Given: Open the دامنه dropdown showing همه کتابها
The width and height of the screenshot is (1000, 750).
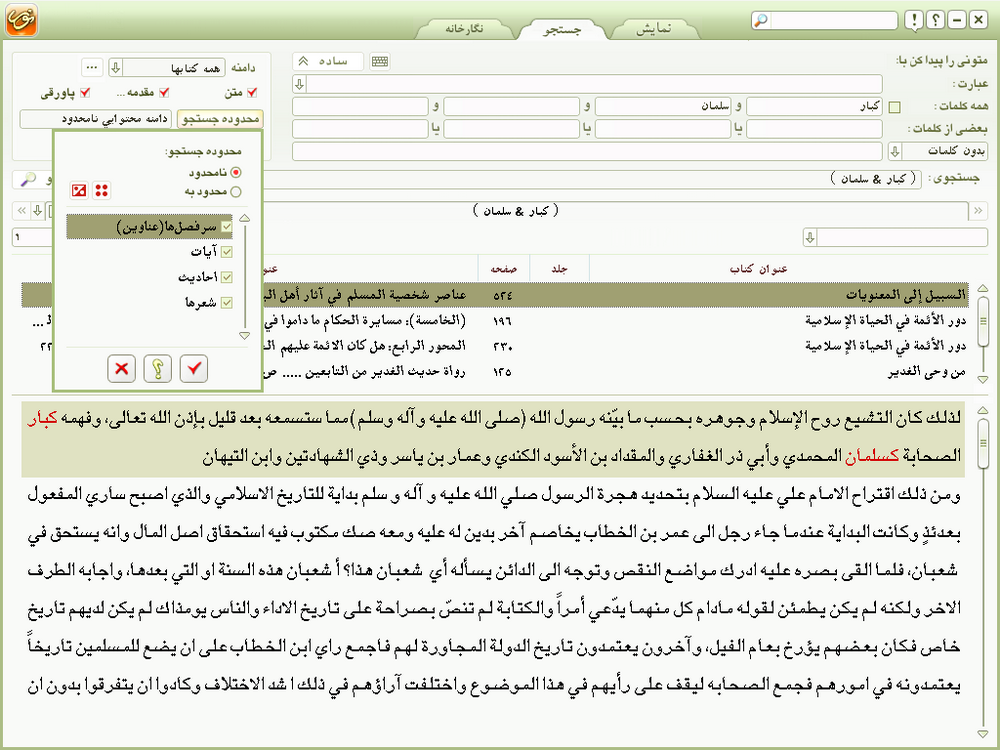Looking at the screenshot, I should 166,67.
